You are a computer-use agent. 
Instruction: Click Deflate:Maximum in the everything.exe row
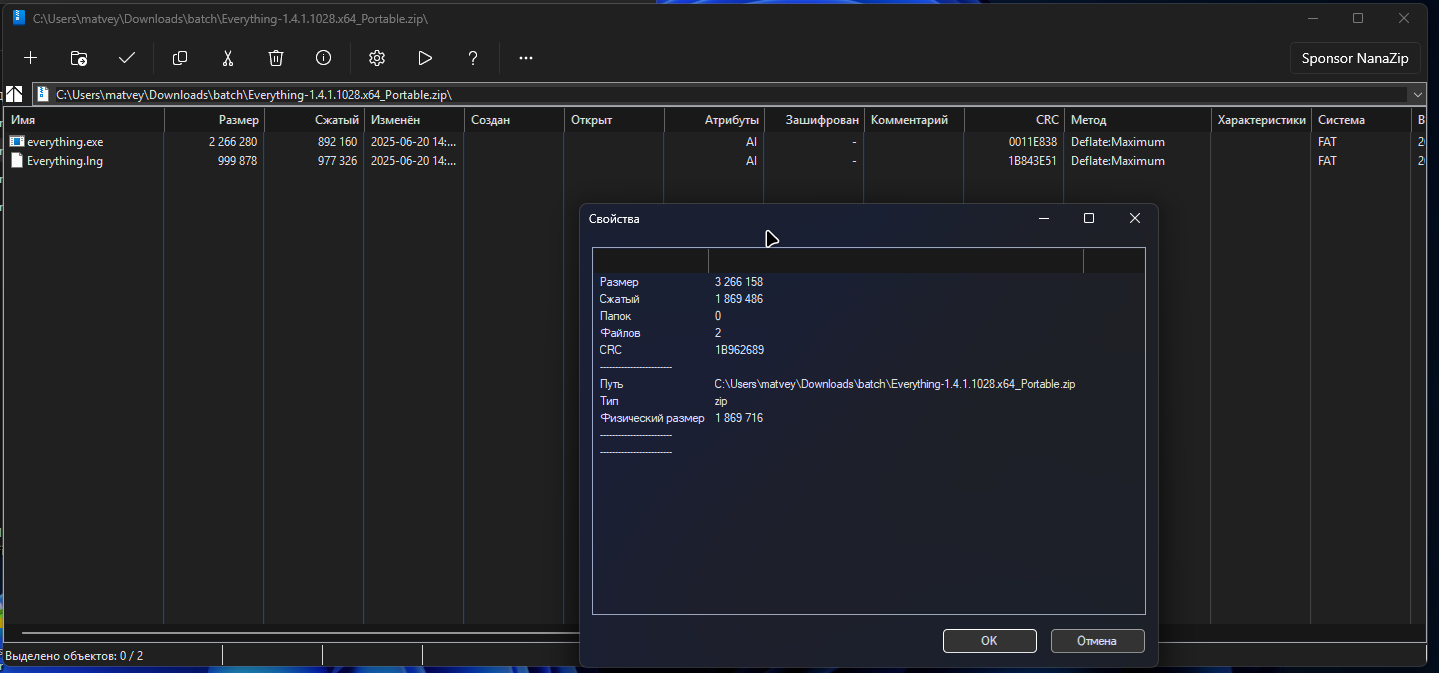[x=1118, y=142]
